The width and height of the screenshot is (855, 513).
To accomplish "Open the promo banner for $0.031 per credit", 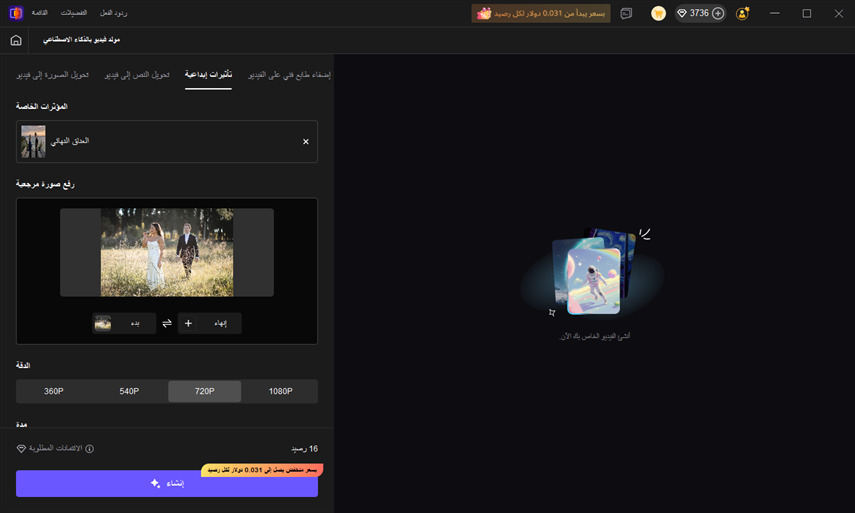I will tap(541, 13).
